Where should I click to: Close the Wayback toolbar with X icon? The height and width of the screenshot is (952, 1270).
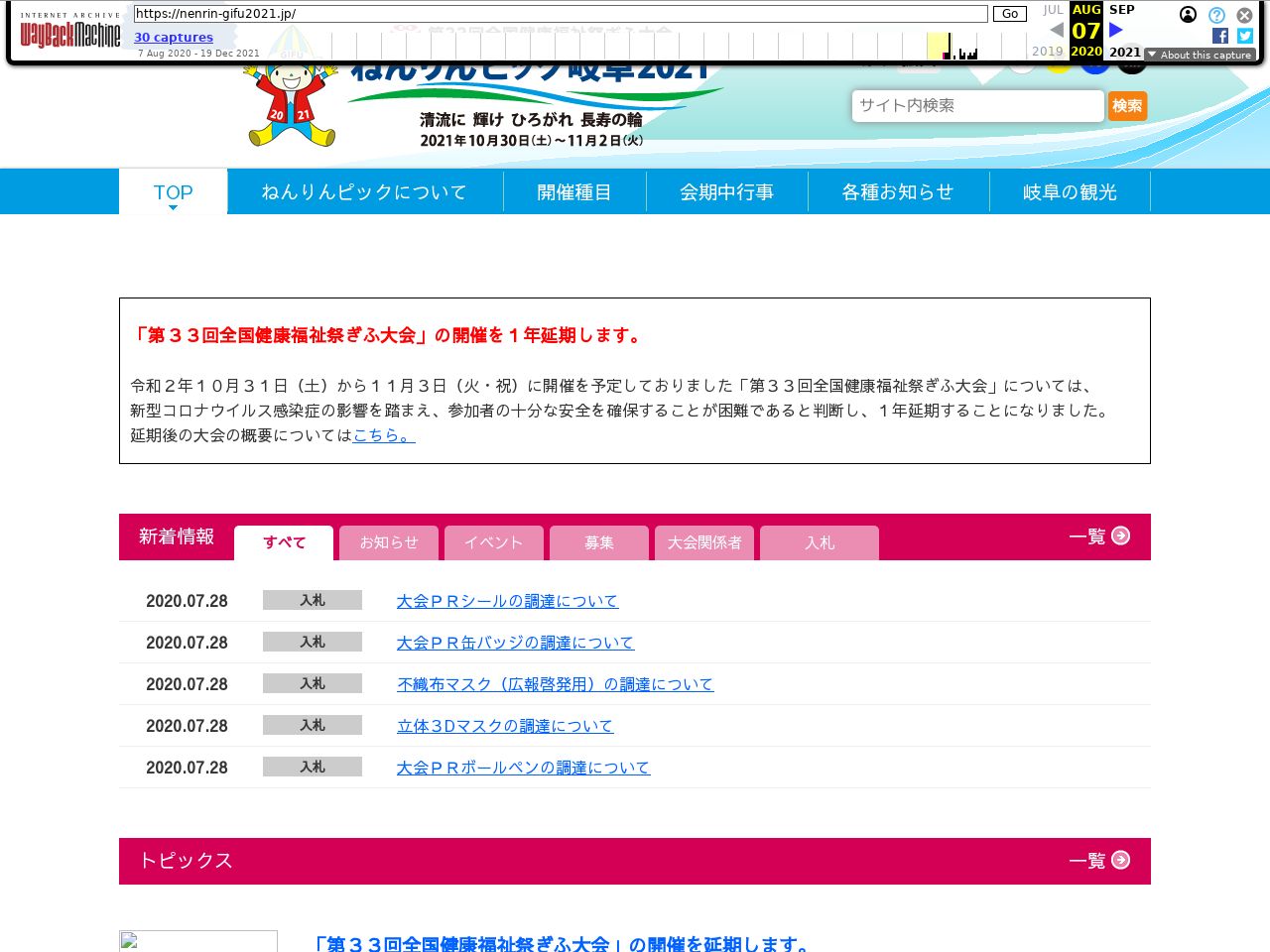(x=1244, y=15)
